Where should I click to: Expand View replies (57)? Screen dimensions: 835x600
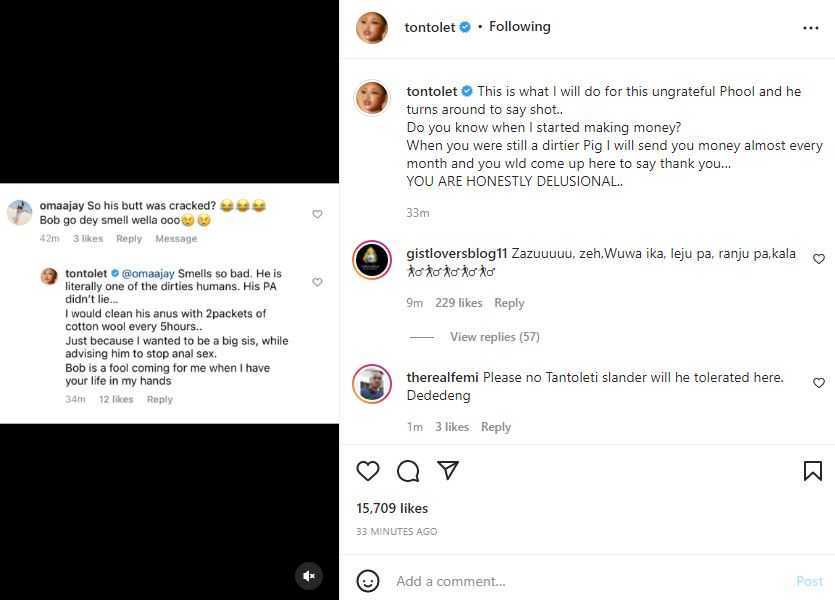pos(494,337)
